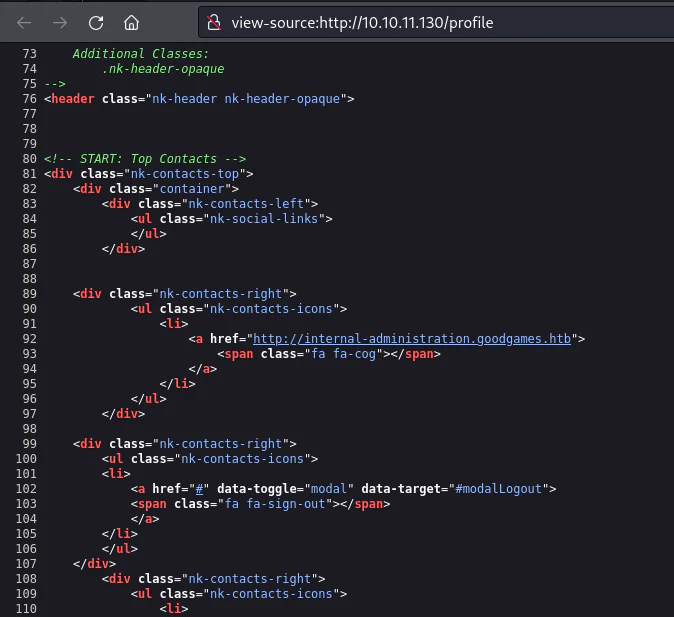Click "nk-contacts-right" value on line 108

point(250,579)
